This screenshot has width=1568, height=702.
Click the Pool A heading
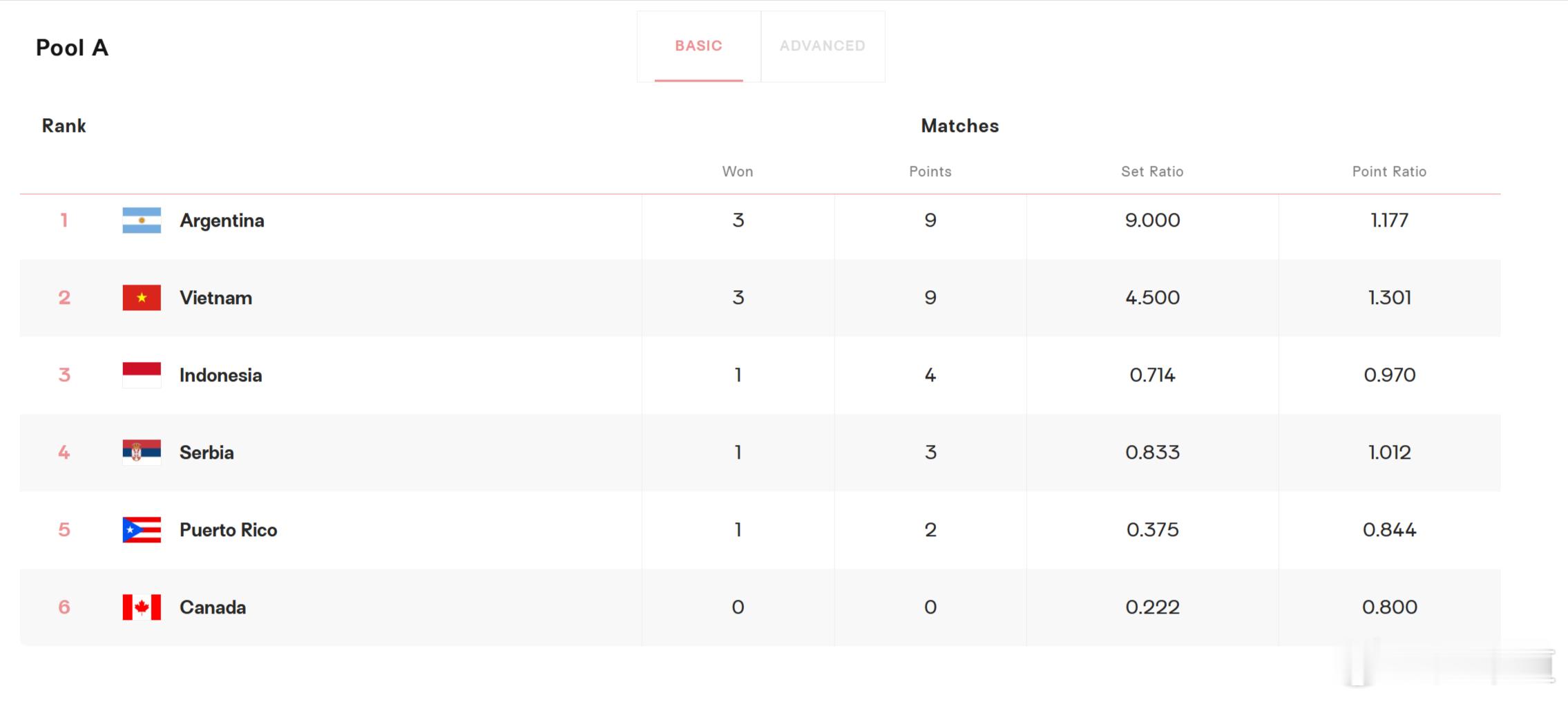(72, 48)
